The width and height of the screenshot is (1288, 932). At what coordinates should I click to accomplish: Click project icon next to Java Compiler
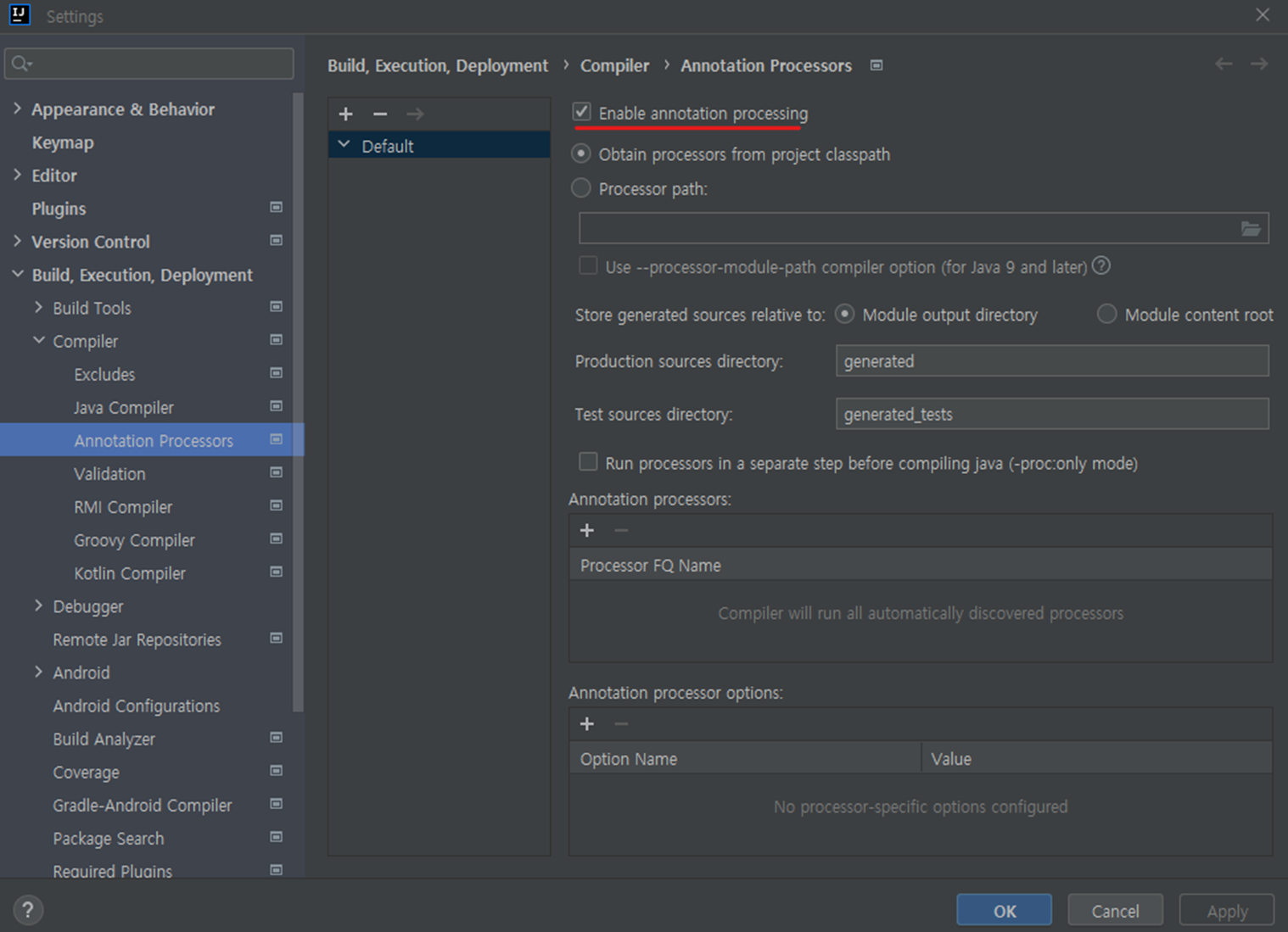[x=276, y=406]
